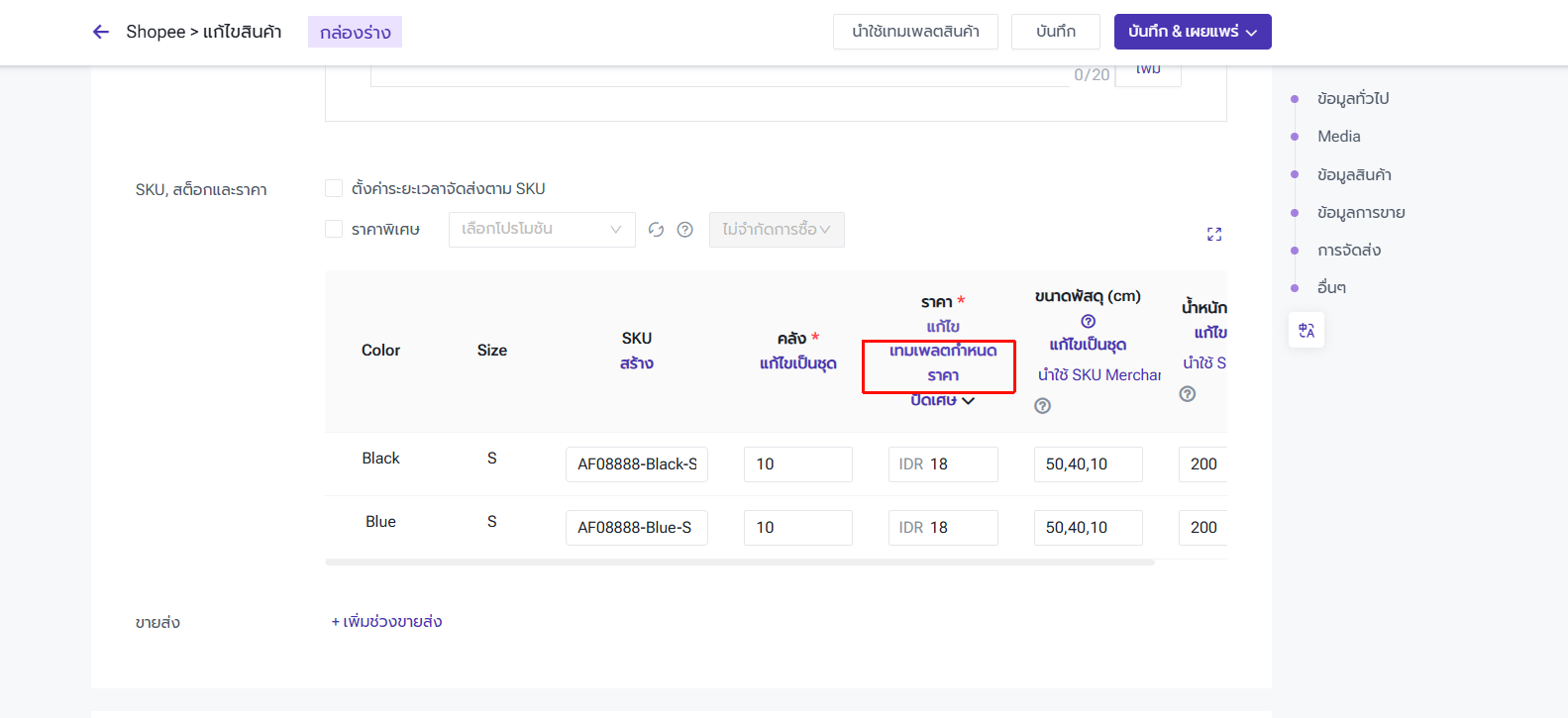Click the back arrow next to Shopee
This screenshot has height=718, width=1568.
pos(100,32)
